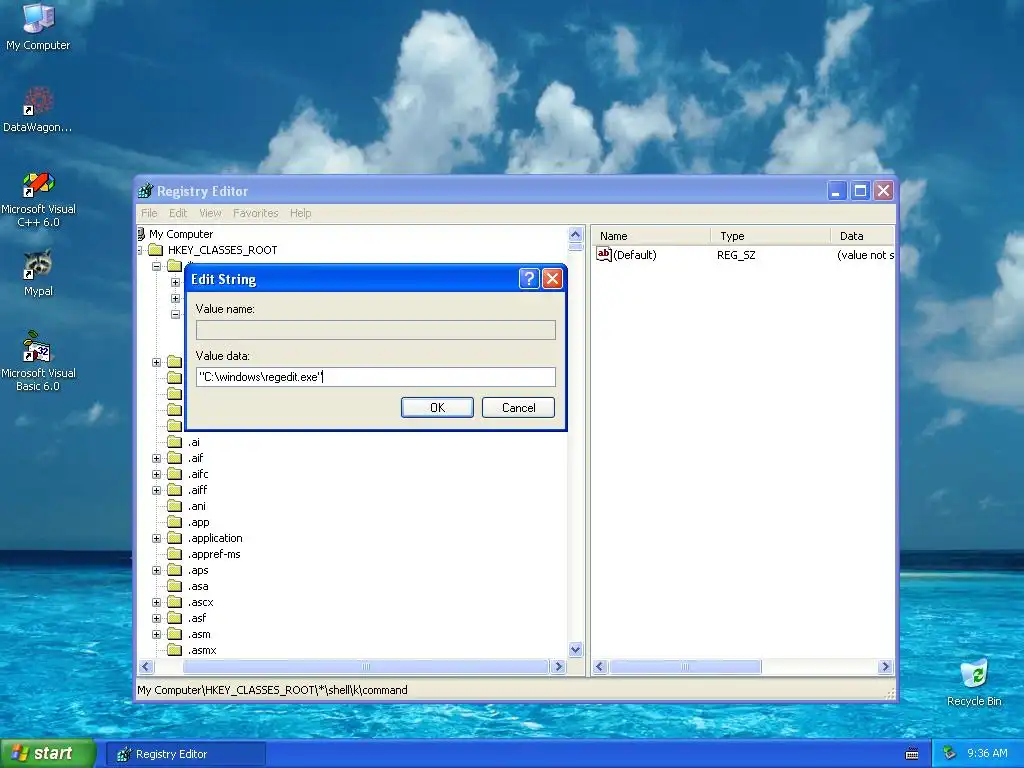
Task: Click the greyed Value name field
Action: coord(376,330)
